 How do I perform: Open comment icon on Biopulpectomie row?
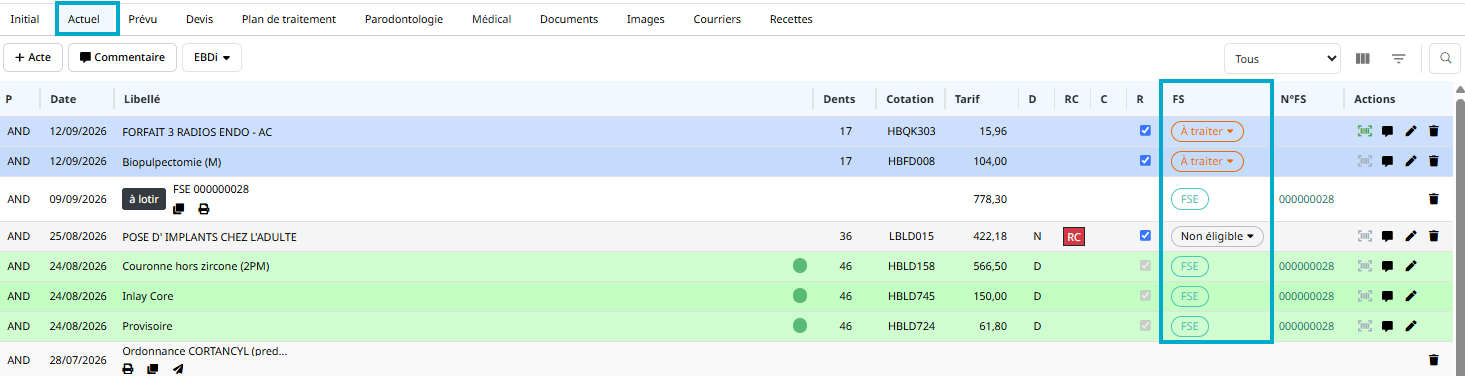(1388, 161)
